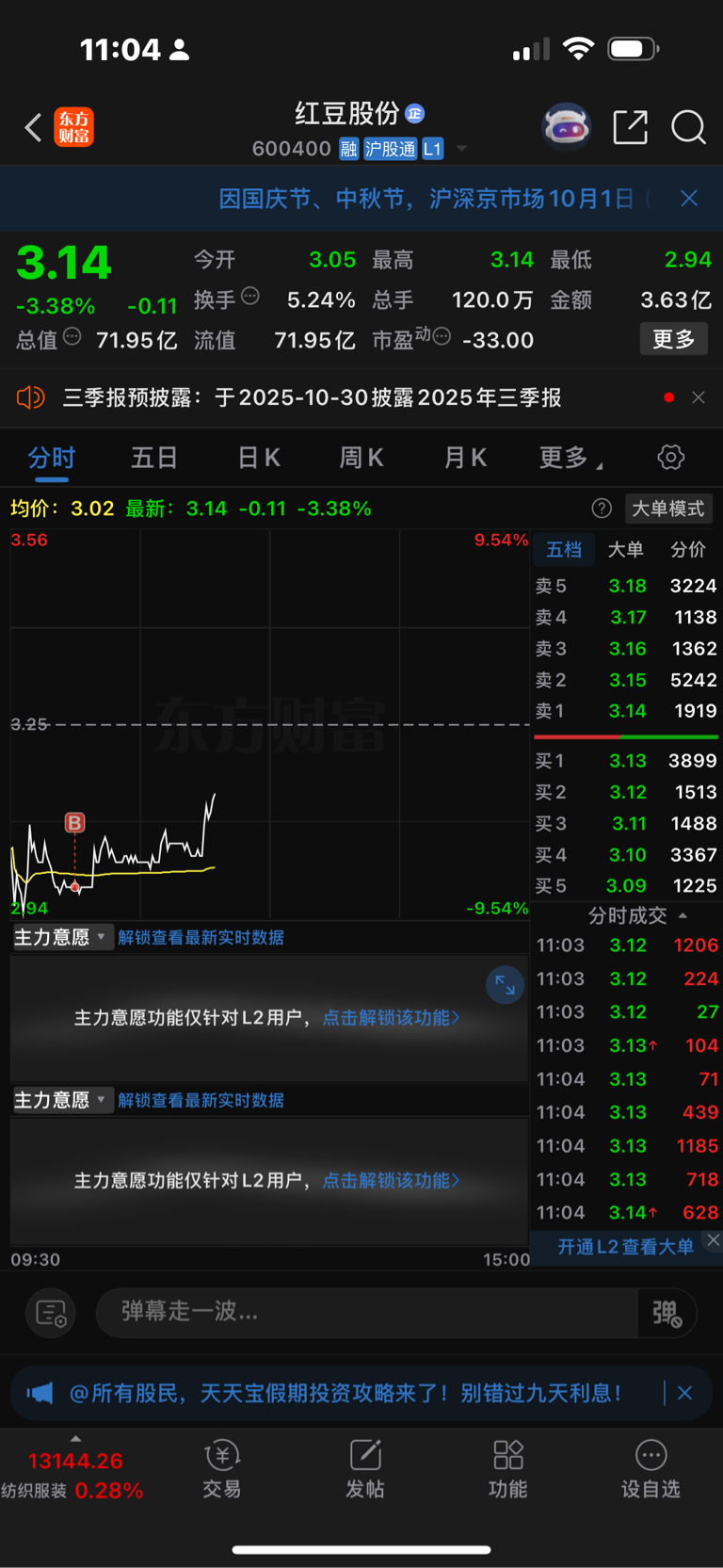Open chart settings gear icon
723x1568 pixels.
click(x=671, y=458)
